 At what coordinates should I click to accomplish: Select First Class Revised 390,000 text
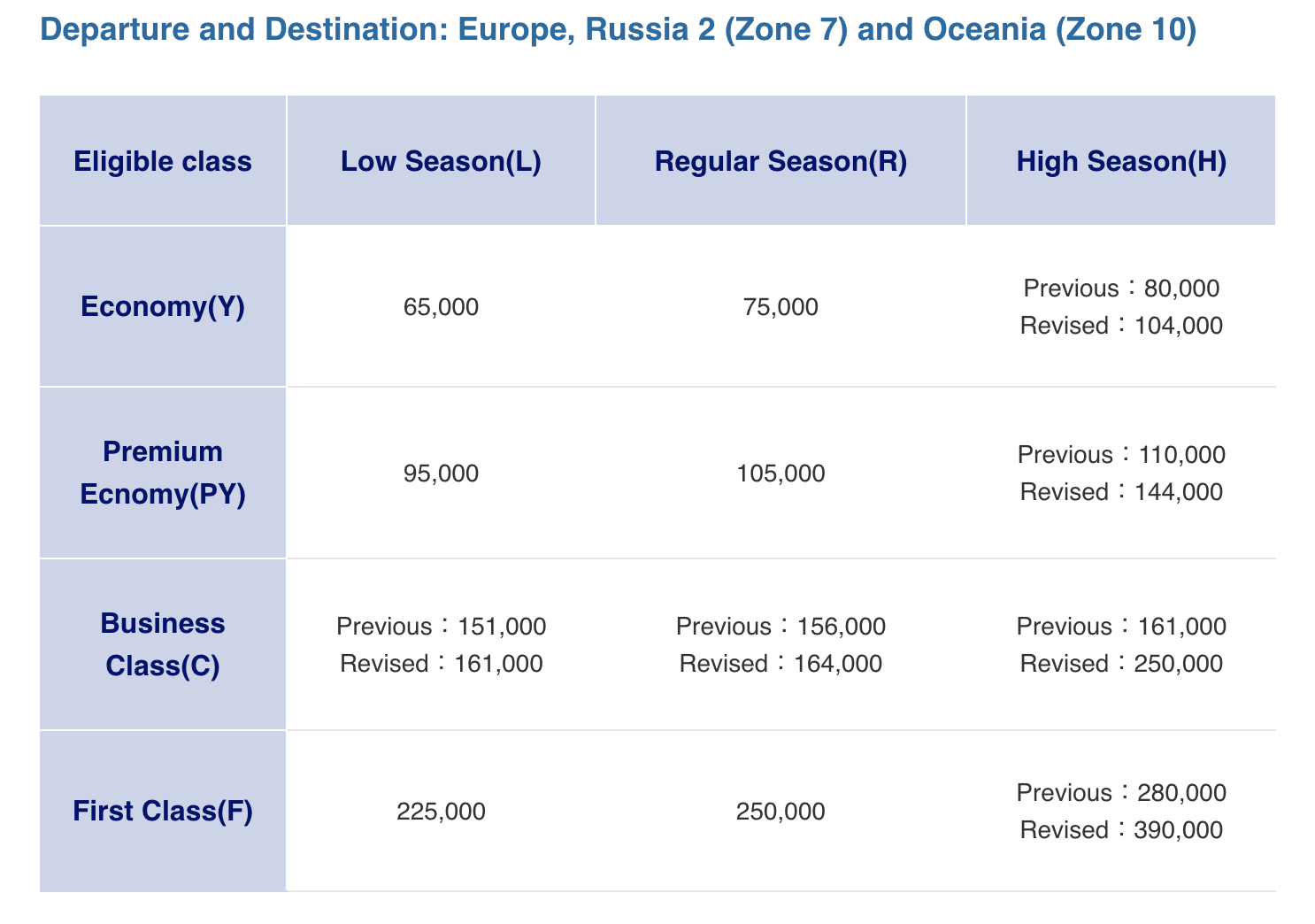click(x=1121, y=830)
